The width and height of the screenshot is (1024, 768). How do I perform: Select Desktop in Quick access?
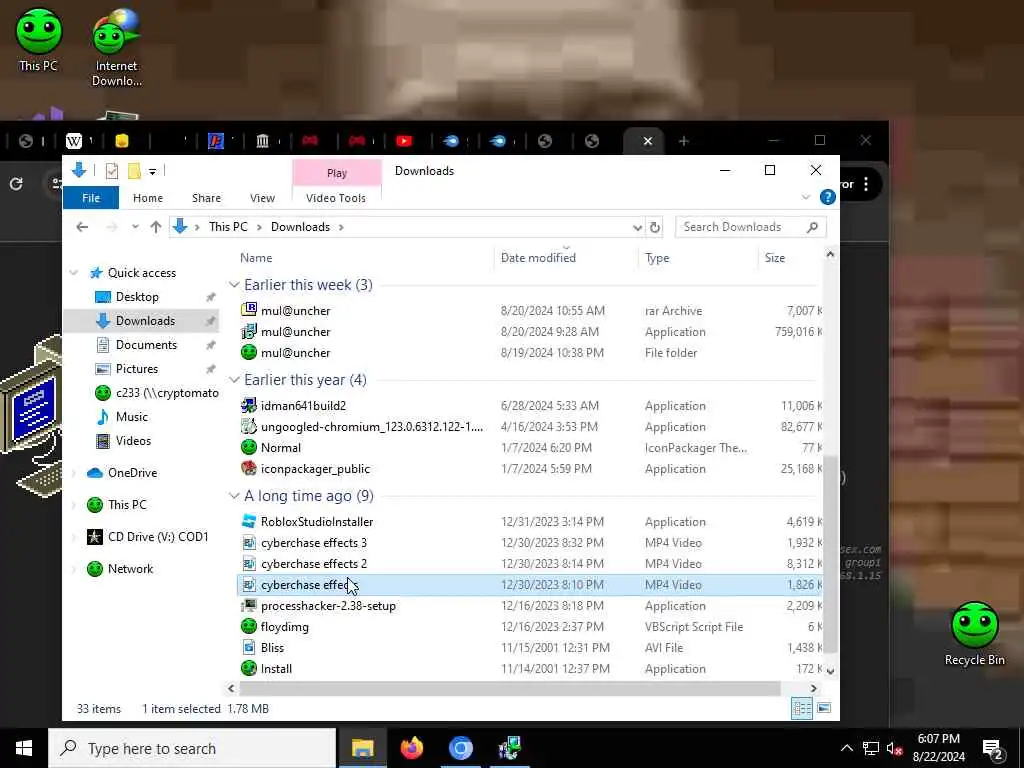pos(137,296)
